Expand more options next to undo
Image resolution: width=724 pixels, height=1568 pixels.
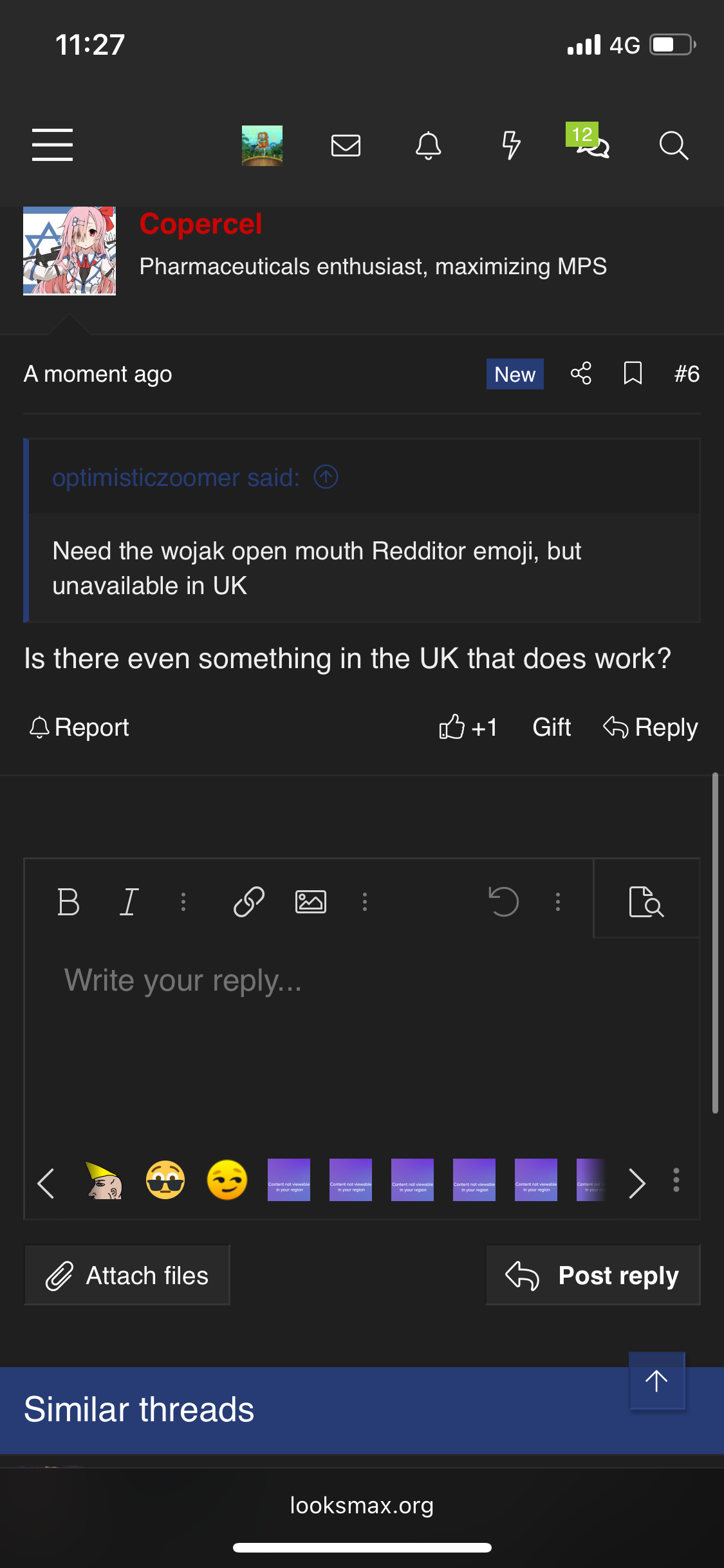point(558,901)
